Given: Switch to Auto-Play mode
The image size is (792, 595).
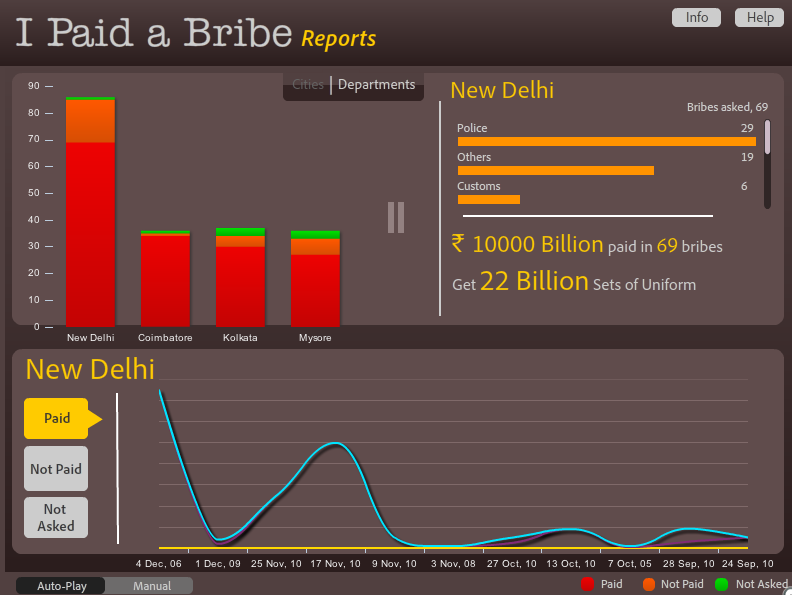Looking at the screenshot, I should pos(61,586).
